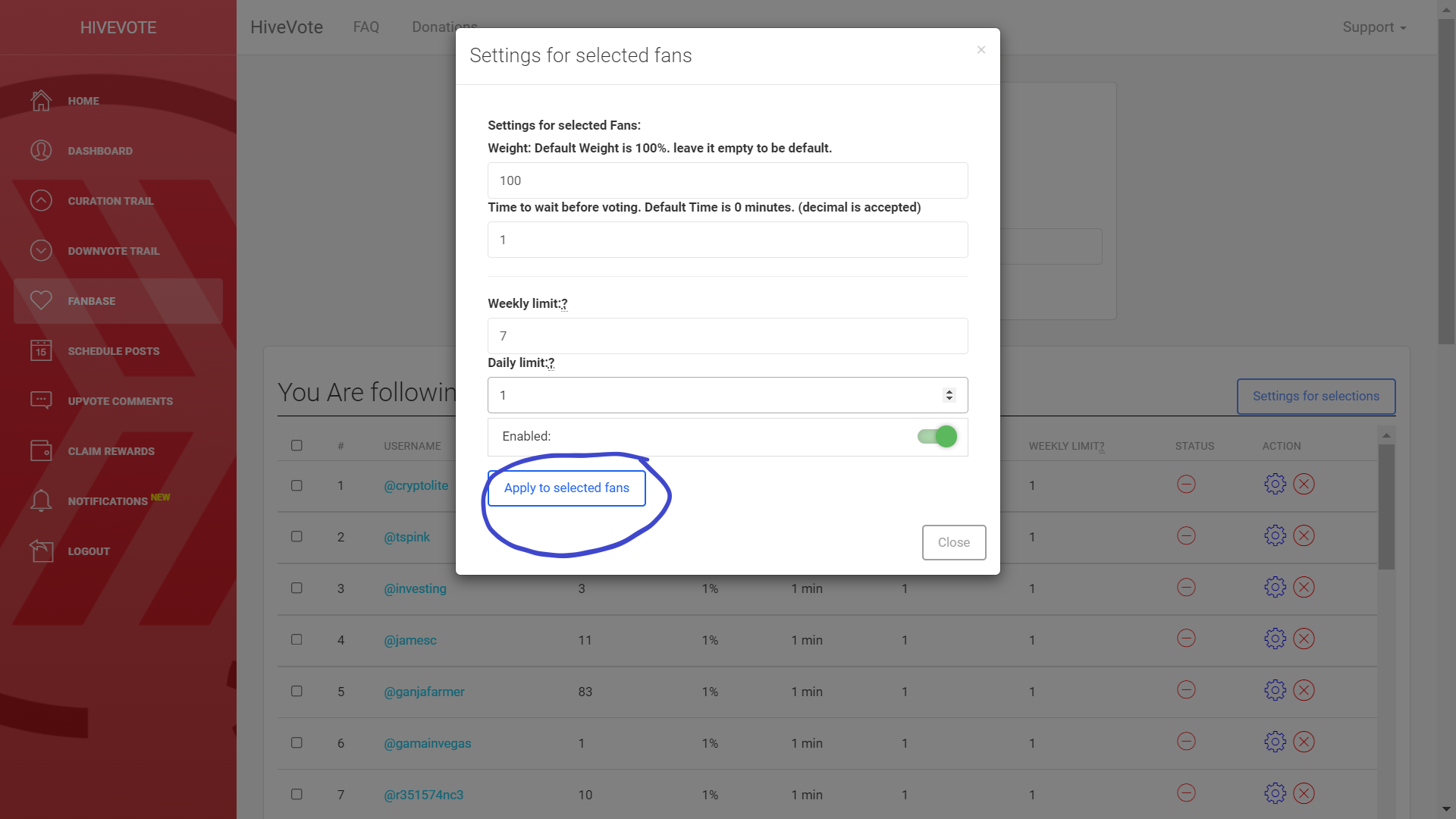Click the Schedule Posts calendar icon

(41, 350)
